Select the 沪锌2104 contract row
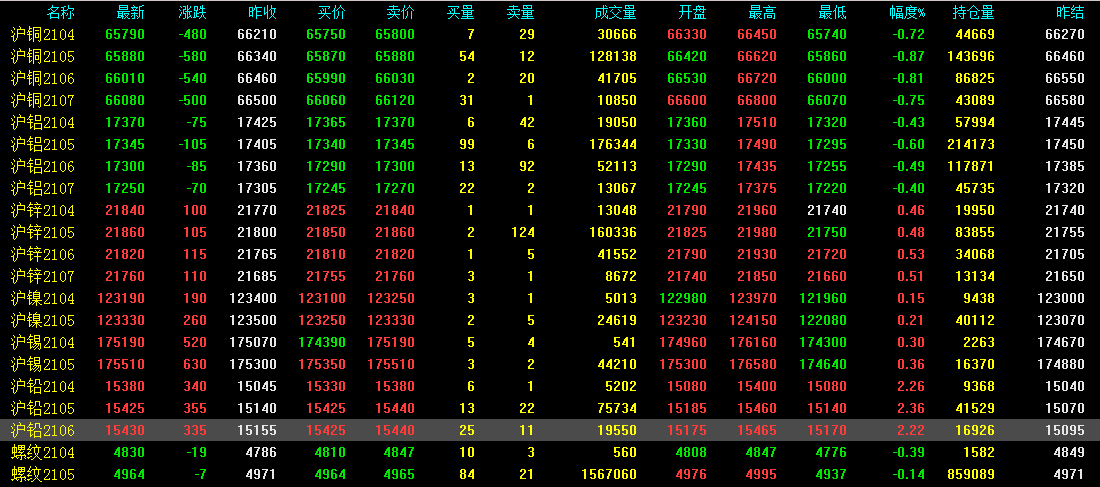This screenshot has height=487, width=1100. (x=550, y=211)
